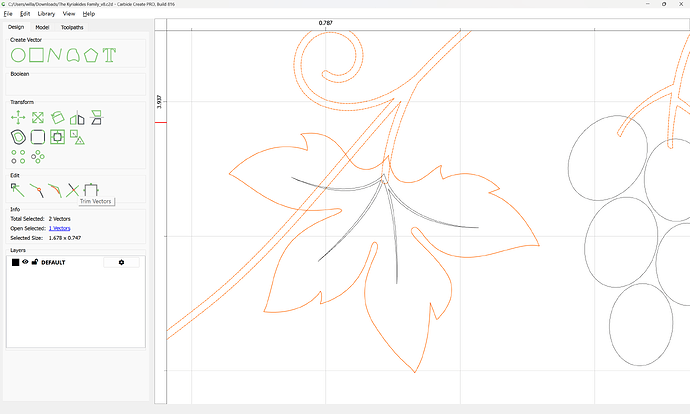Choose the Move transform tool
This screenshot has width=690, height=414.
pyautogui.click(x=18, y=117)
